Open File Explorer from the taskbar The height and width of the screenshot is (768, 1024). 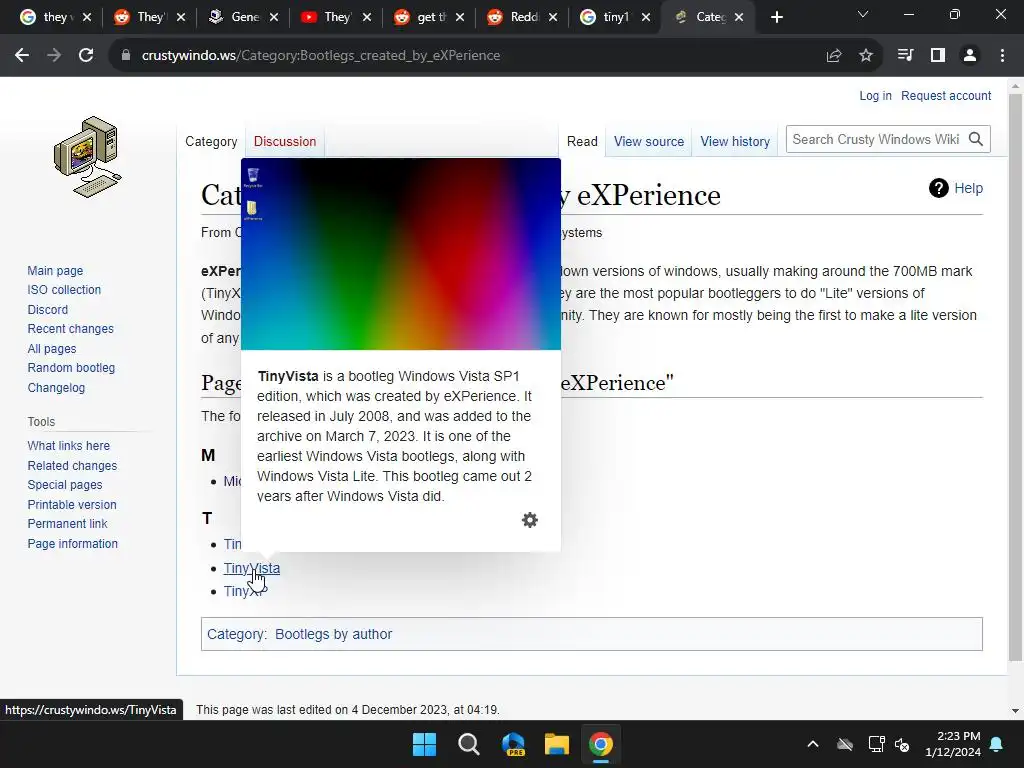557,744
